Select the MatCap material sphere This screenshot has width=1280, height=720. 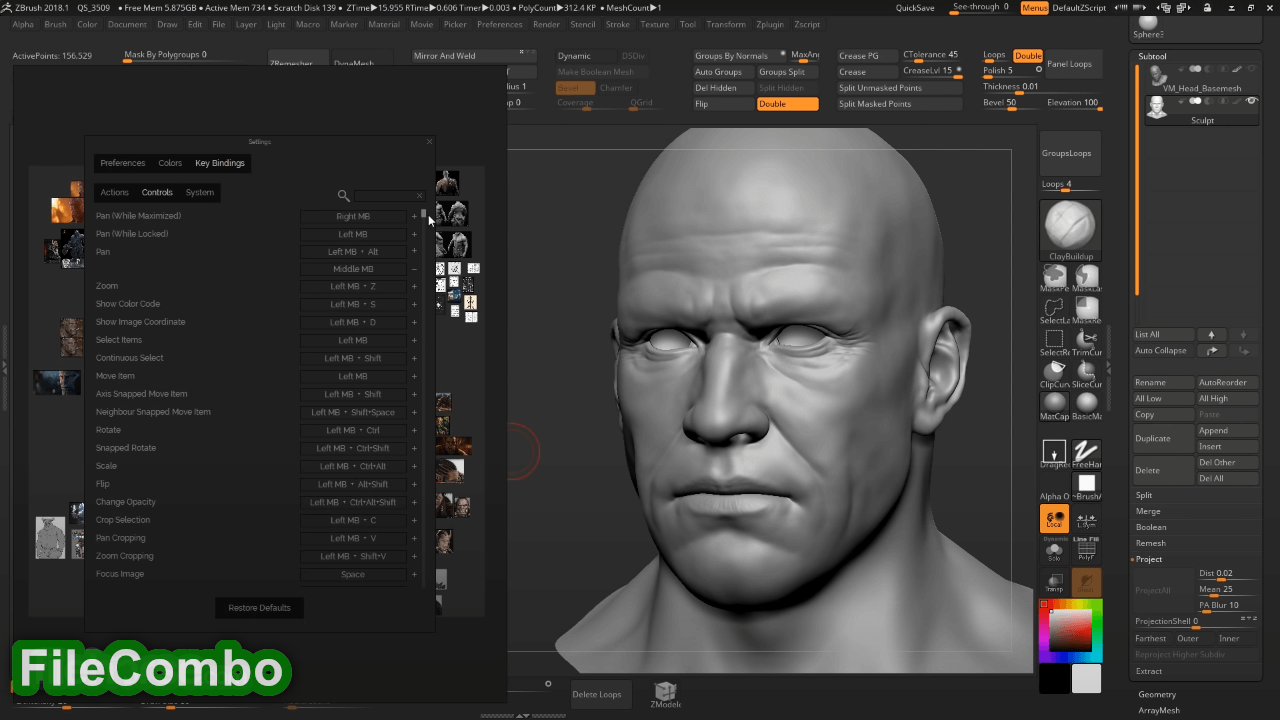(1054, 403)
